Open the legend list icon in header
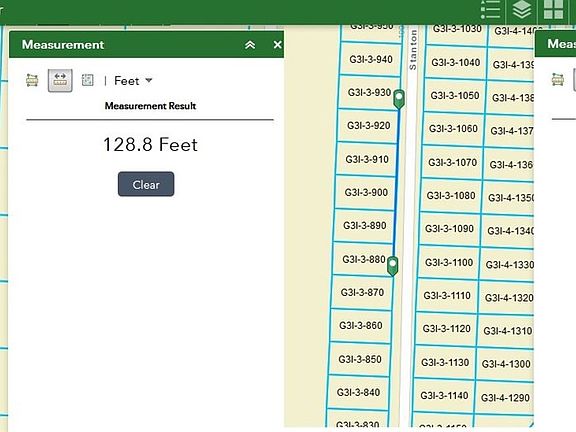 [x=491, y=10]
